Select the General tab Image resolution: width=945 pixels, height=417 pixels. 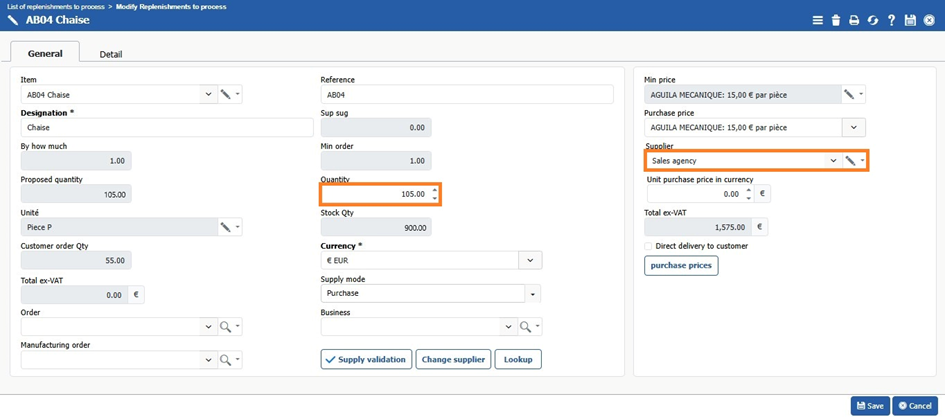click(45, 54)
